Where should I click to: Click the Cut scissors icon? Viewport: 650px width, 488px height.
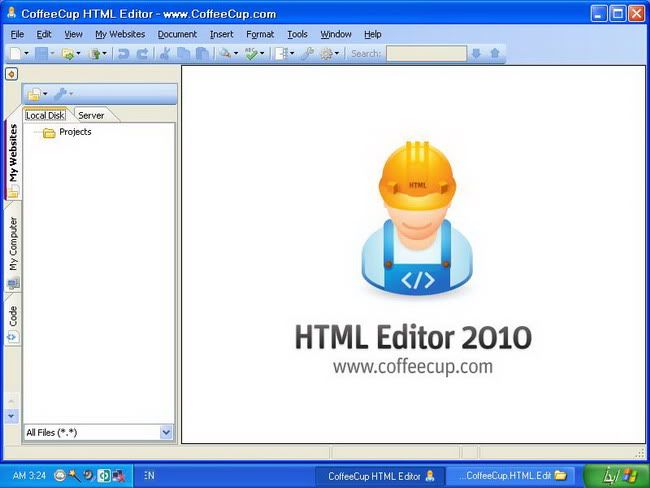[x=165, y=53]
